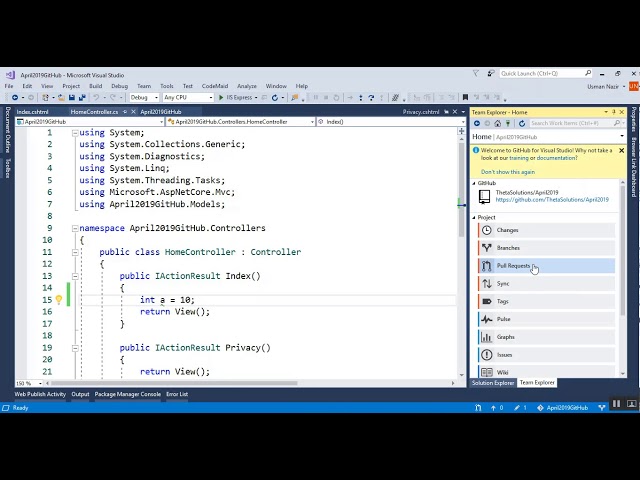Pin the Team Explorer panel with the pushpin
The width and height of the screenshot is (640, 480).
coord(614,112)
